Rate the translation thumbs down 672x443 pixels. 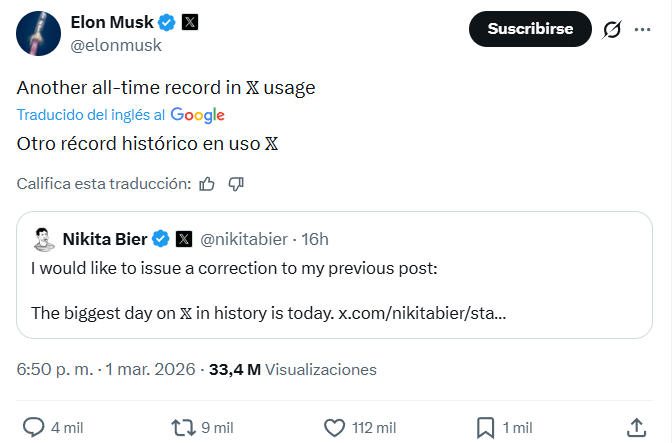tap(237, 184)
